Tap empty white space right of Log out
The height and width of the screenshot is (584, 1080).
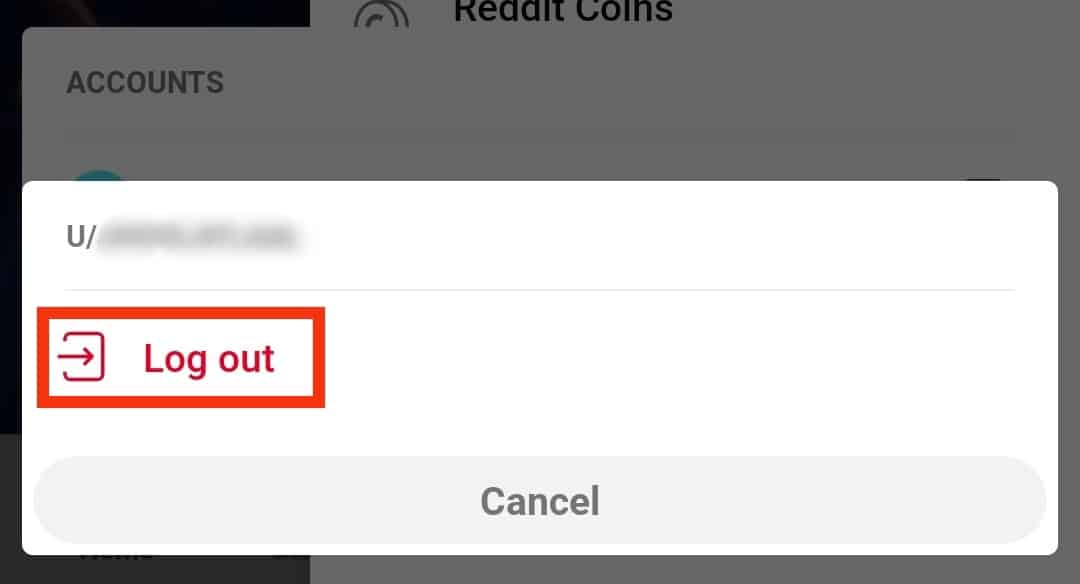tap(689, 358)
